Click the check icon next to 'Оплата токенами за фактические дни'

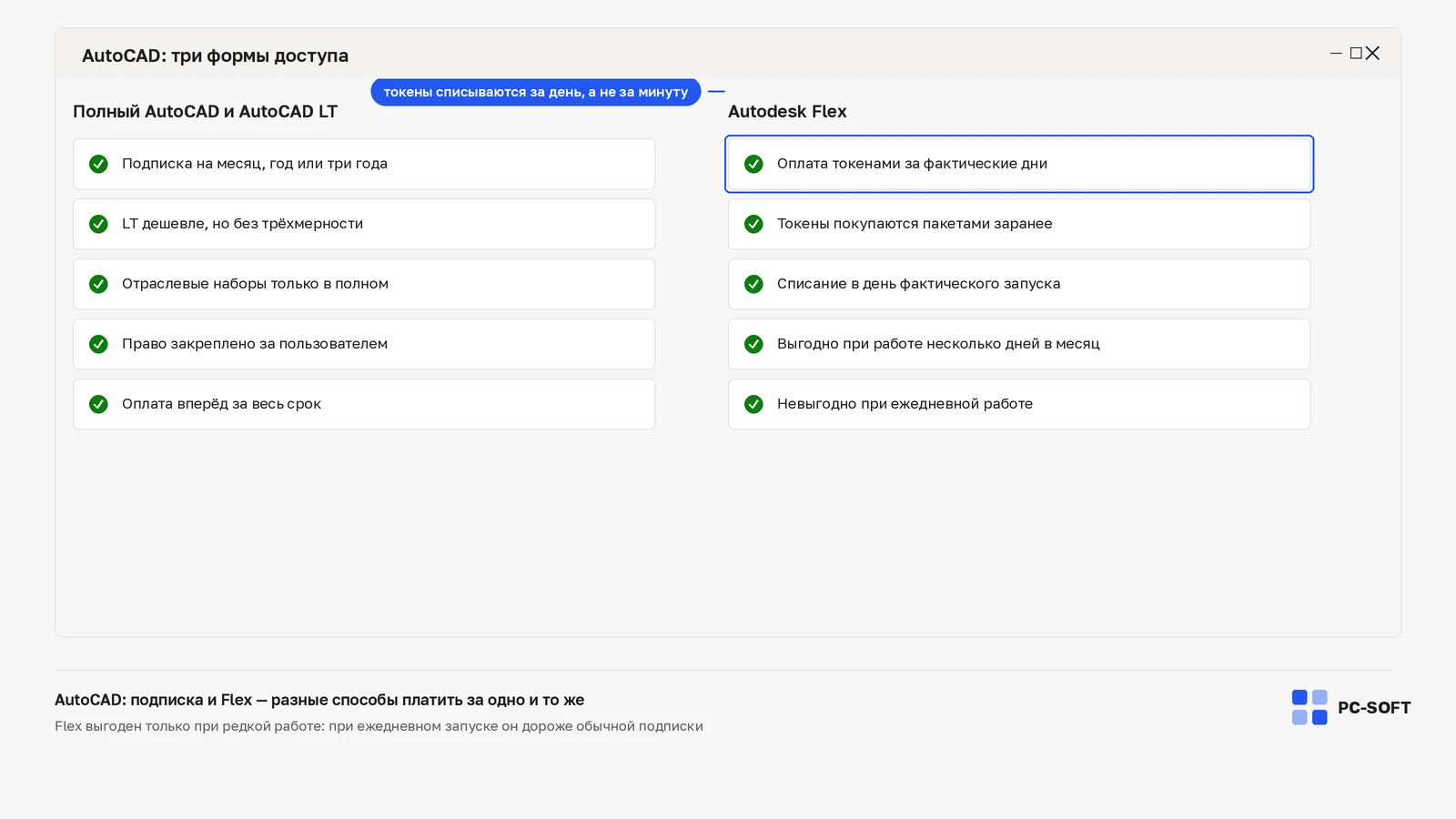(753, 164)
